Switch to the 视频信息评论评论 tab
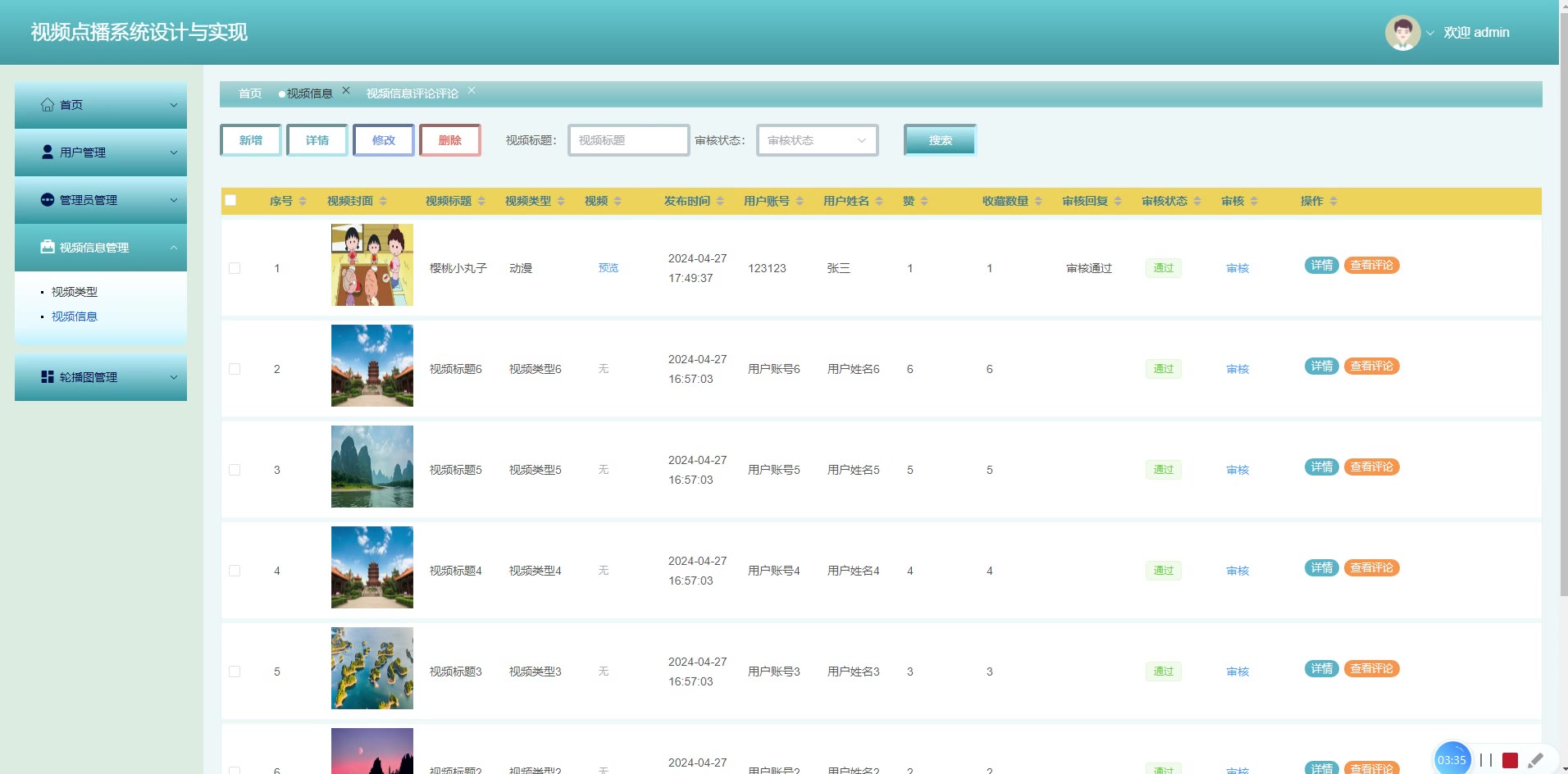 click(x=412, y=93)
